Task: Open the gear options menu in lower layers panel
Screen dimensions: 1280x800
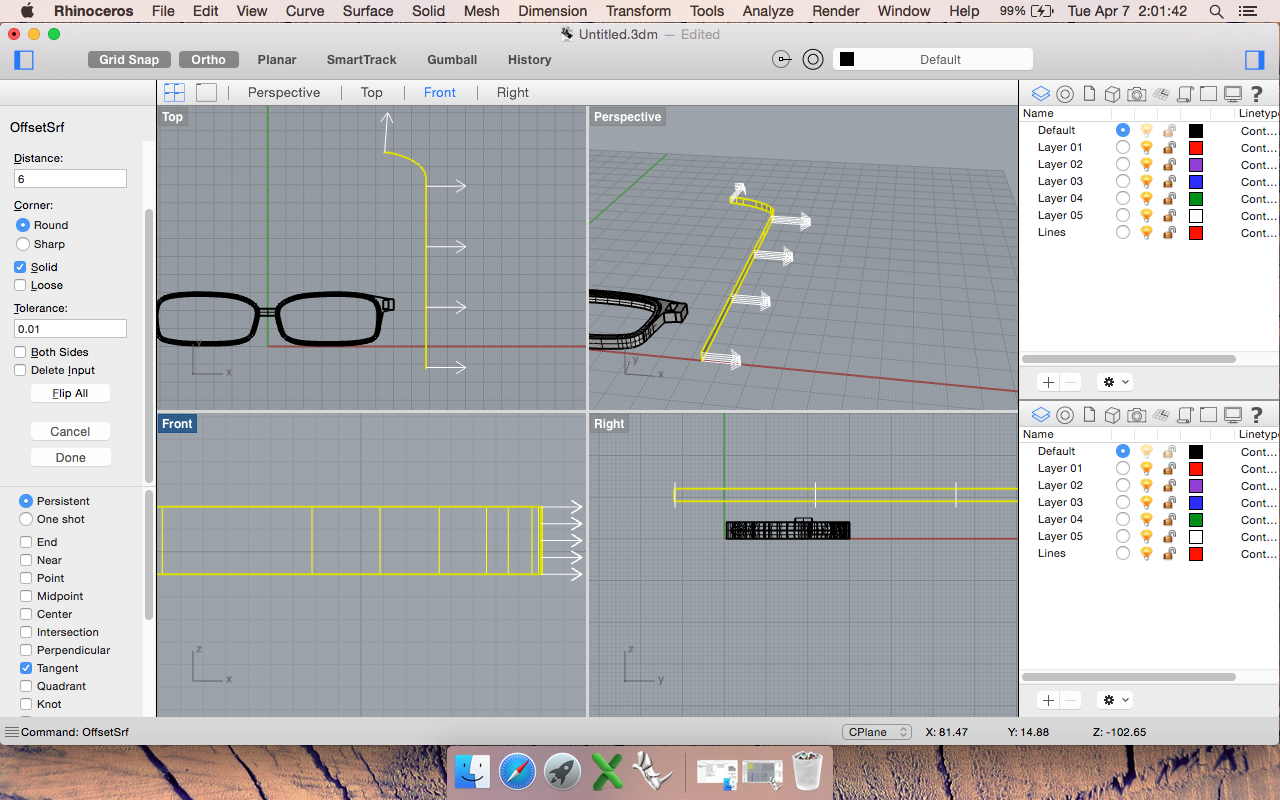Action: (1115, 700)
